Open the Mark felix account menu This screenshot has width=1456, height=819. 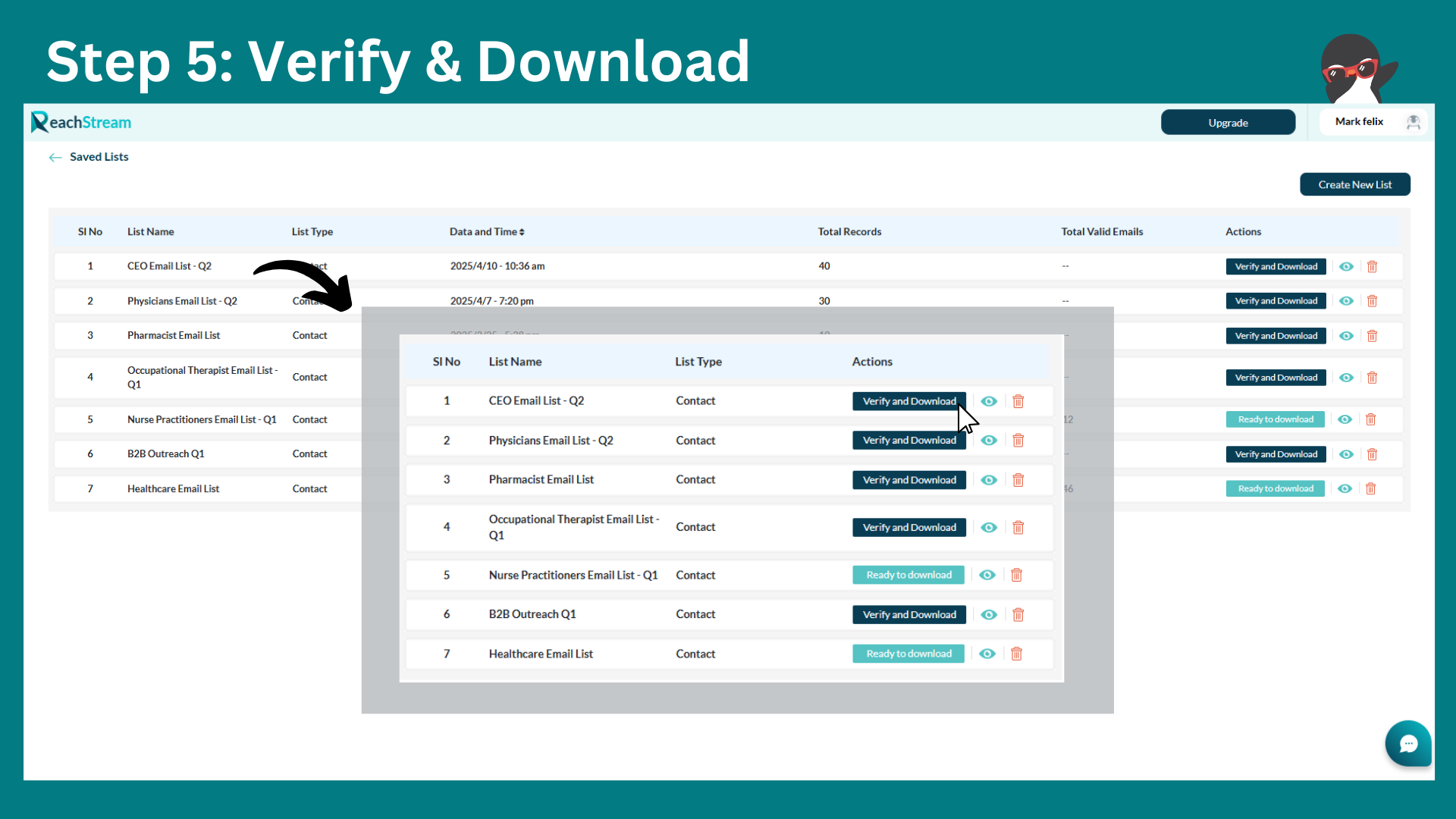point(1360,122)
